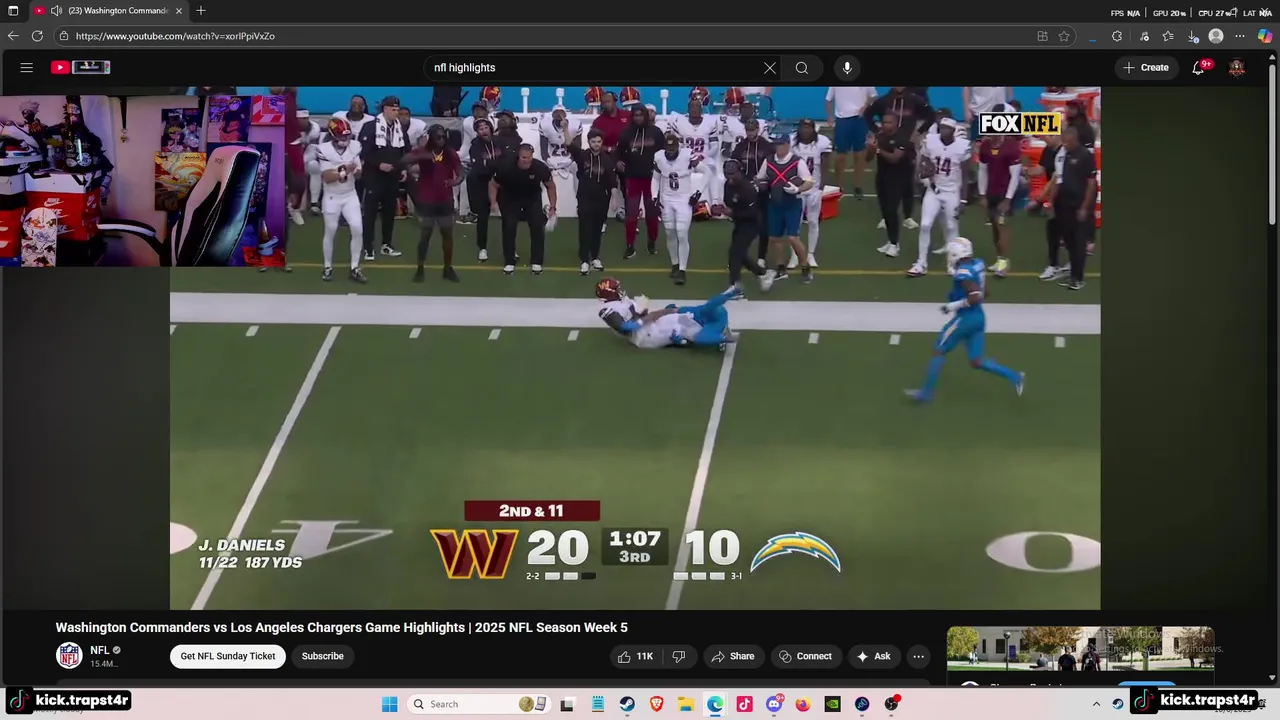This screenshot has width=1280, height=720.
Task: Open the NFL channel avatar
Action: click(x=69, y=656)
